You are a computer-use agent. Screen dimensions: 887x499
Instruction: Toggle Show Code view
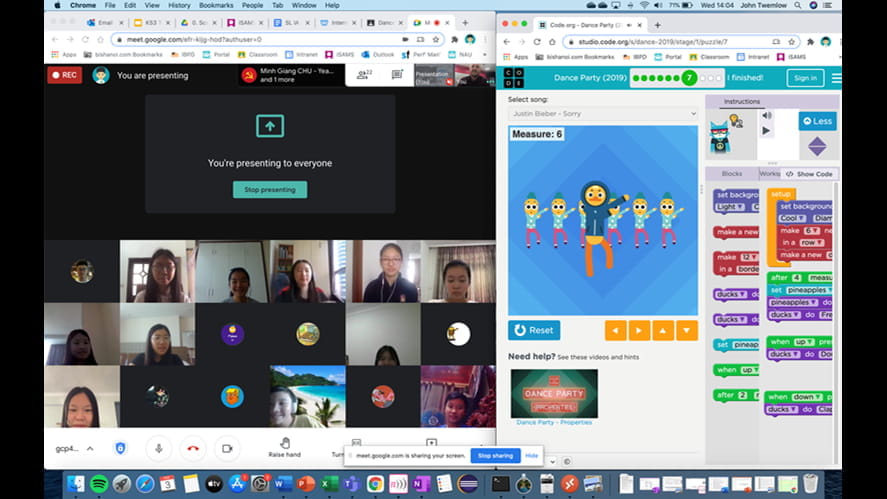[x=811, y=174]
